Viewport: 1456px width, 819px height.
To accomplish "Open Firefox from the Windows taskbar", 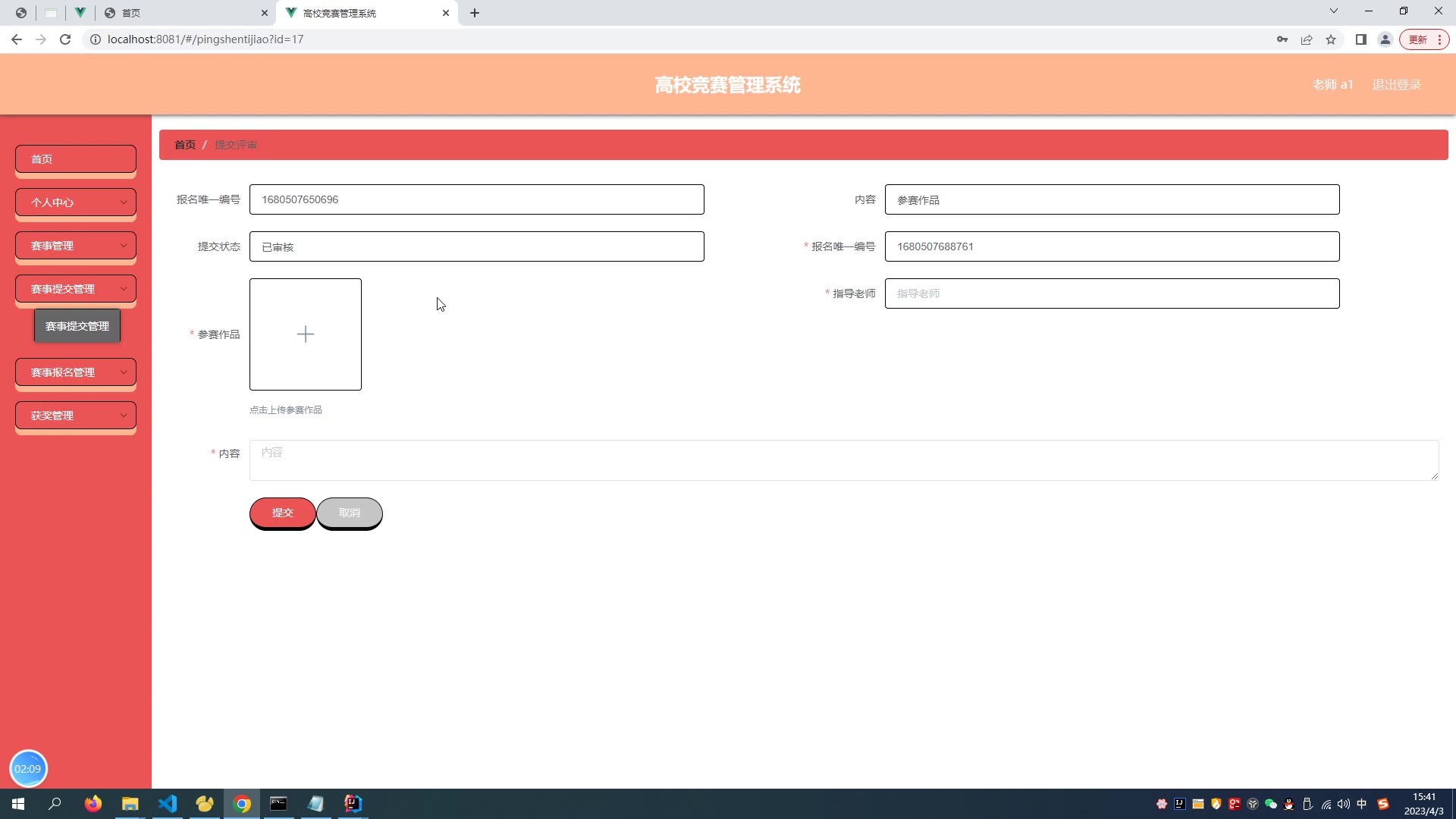I will point(93,804).
